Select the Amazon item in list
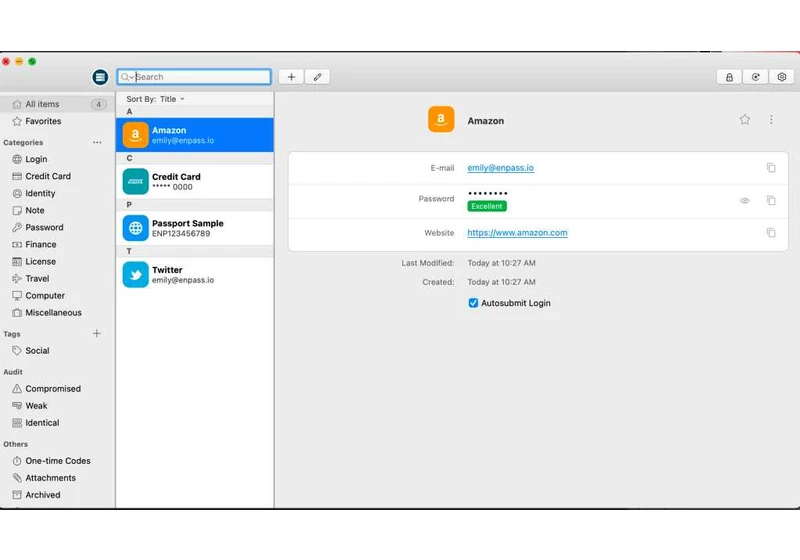The height and width of the screenshot is (560, 800). [195, 135]
